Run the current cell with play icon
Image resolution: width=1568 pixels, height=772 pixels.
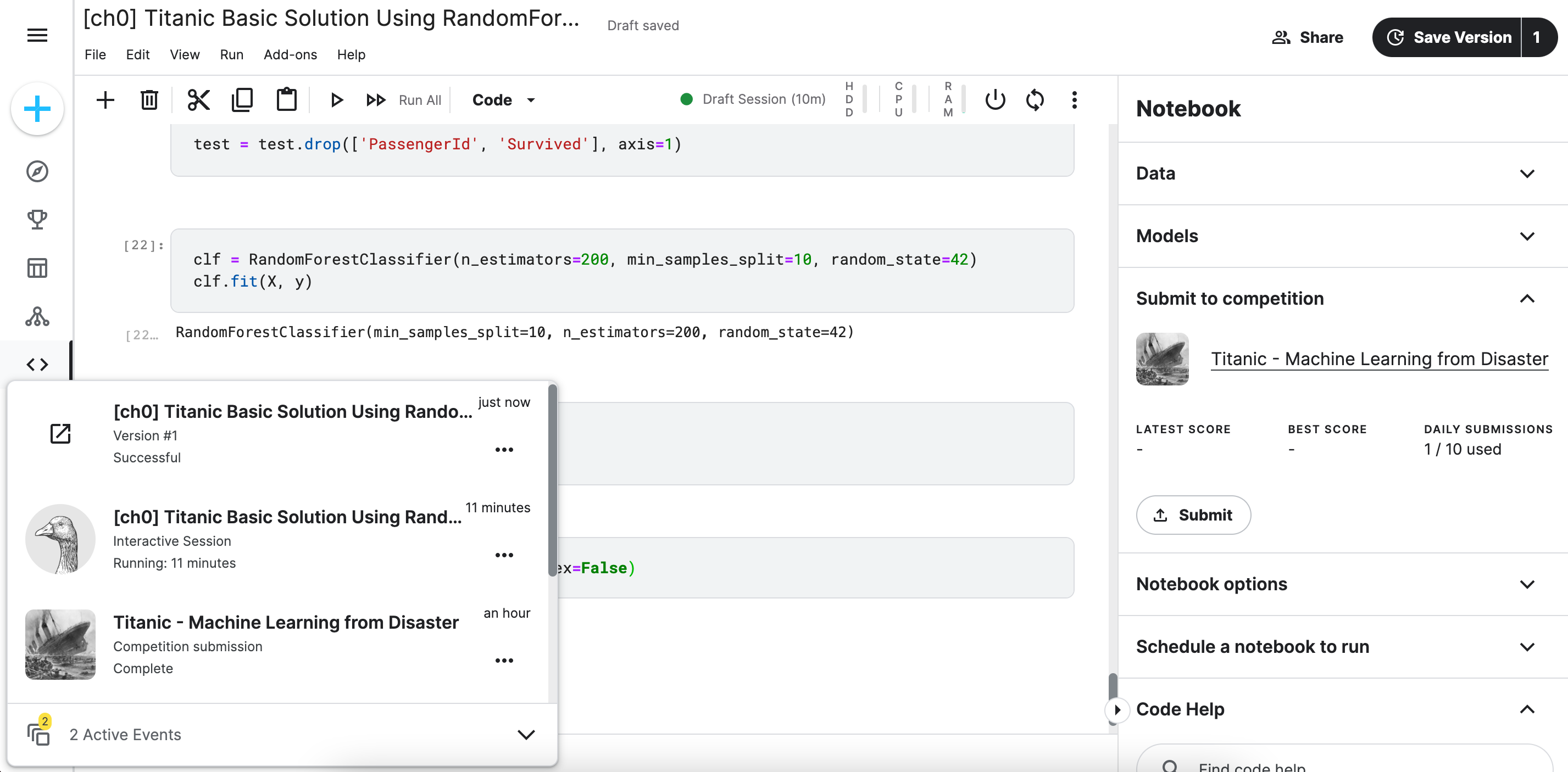point(336,100)
